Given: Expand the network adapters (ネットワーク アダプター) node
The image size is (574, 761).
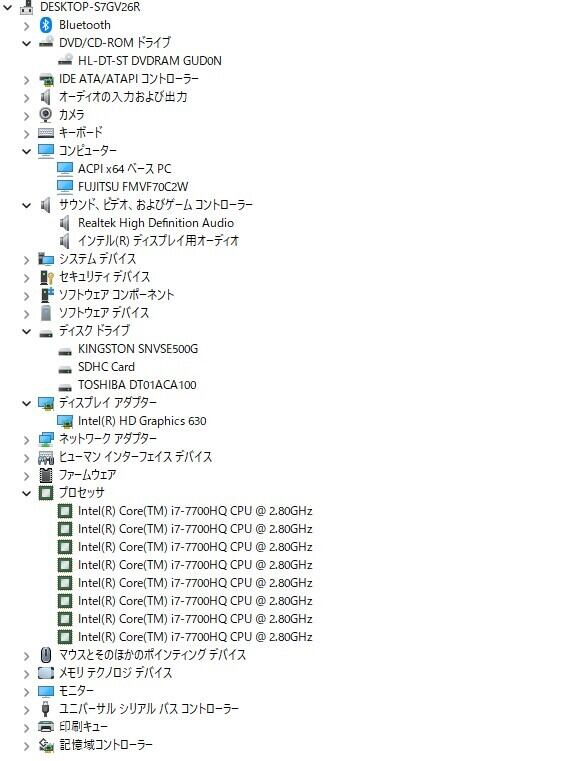Looking at the screenshot, I should [x=26, y=439].
